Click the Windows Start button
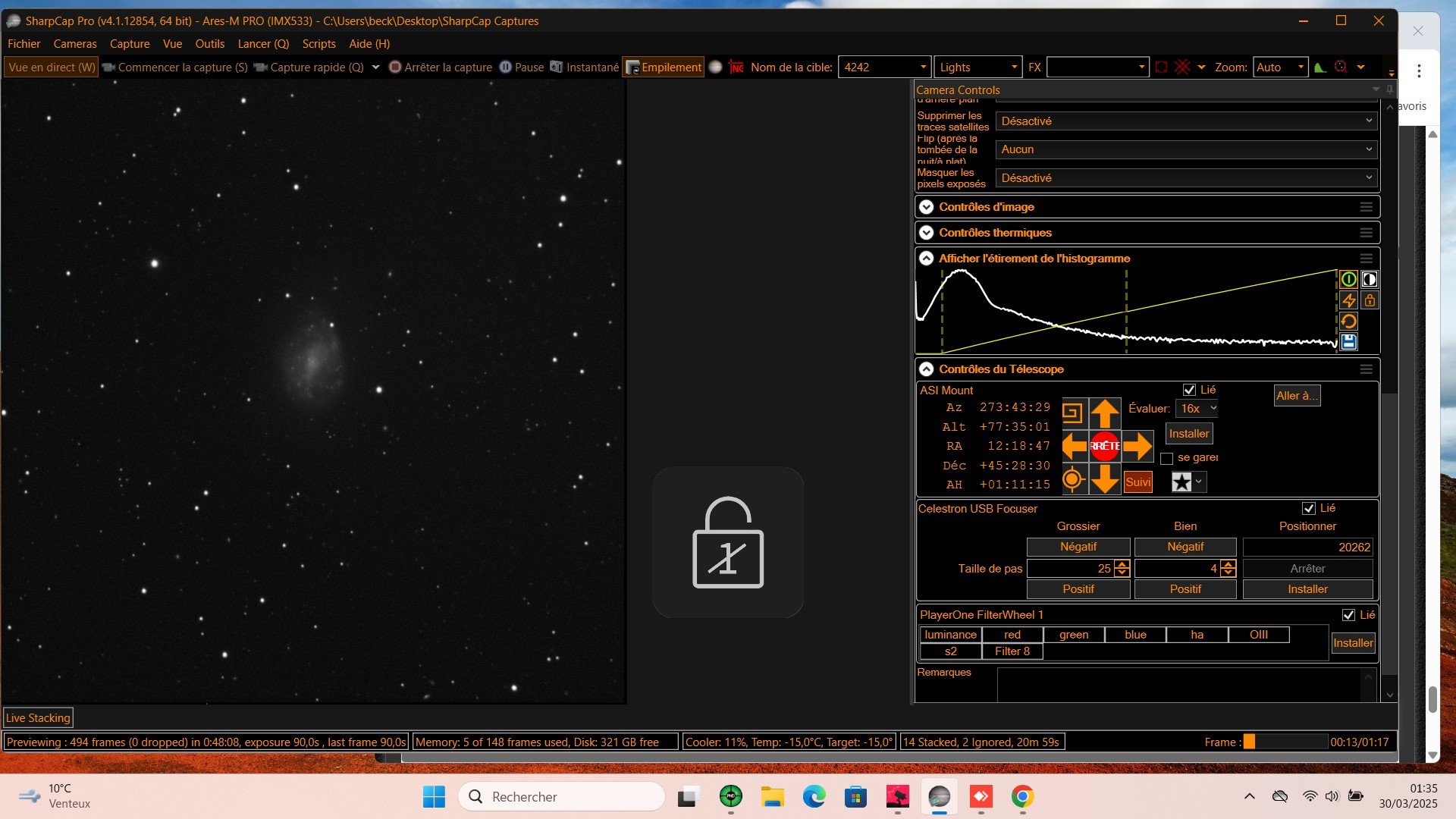The height and width of the screenshot is (819, 1456). coord(435,796)
